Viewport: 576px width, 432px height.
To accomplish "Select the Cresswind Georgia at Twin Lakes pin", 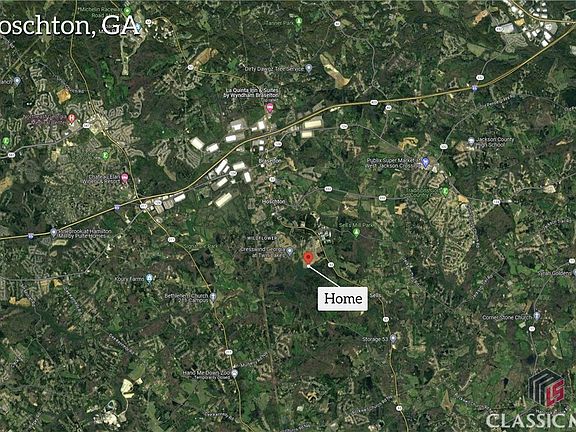I will [289, 251].
